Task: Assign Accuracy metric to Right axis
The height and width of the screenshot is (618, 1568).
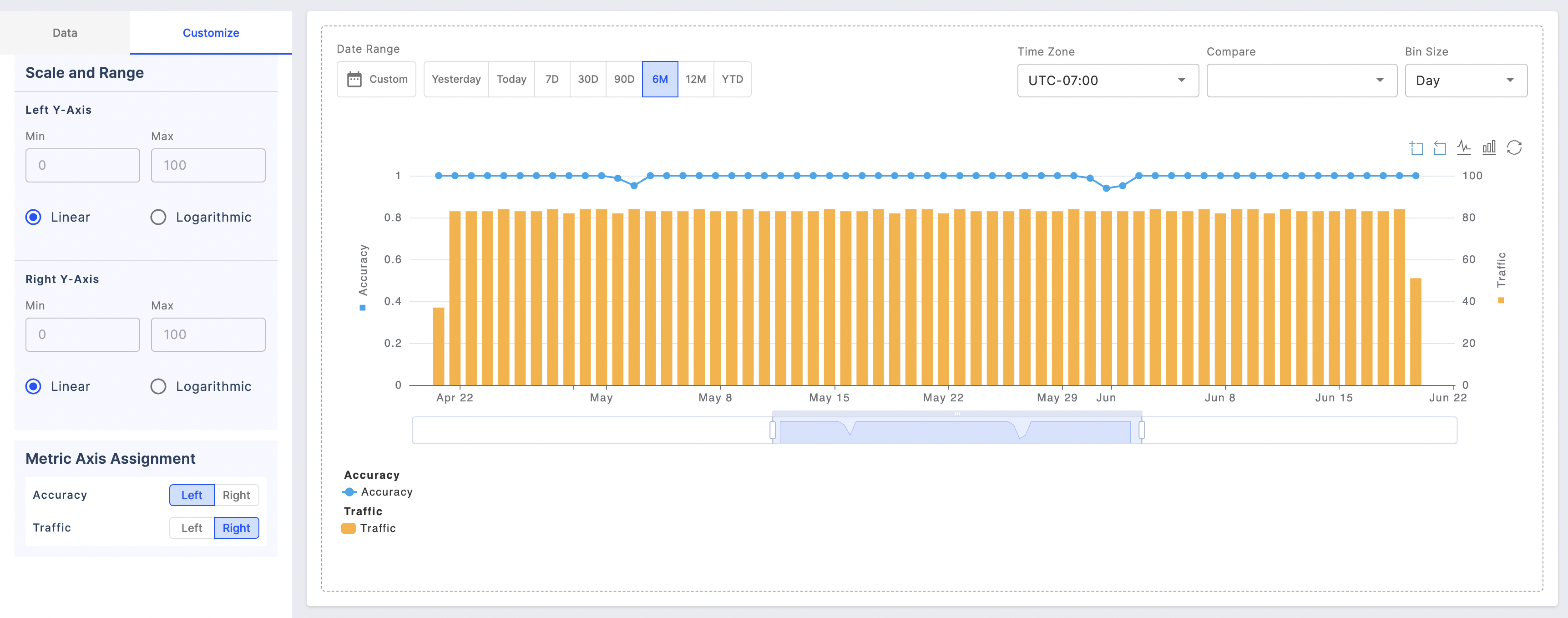Action: pos(236,496)
